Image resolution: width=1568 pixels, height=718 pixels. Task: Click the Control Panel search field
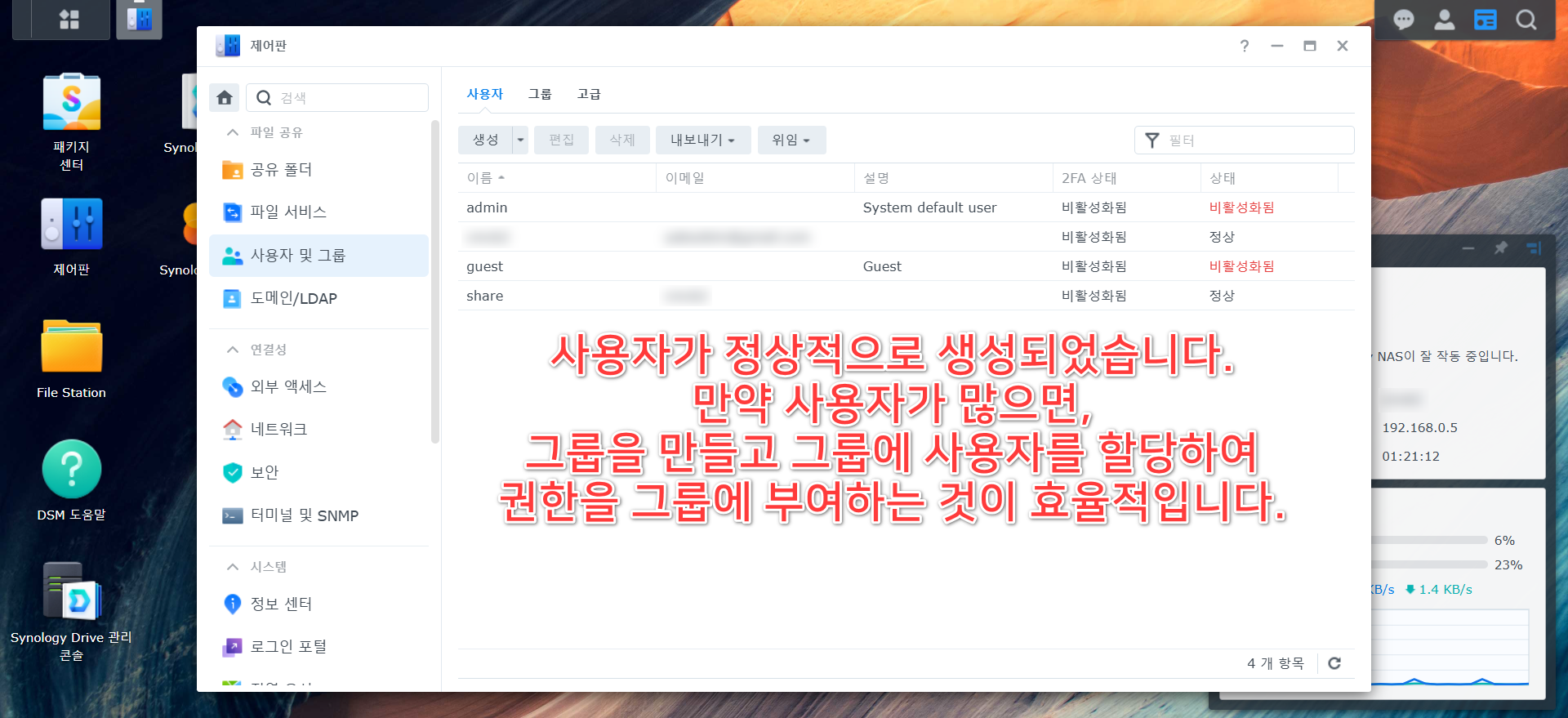(x=337, y=98)
